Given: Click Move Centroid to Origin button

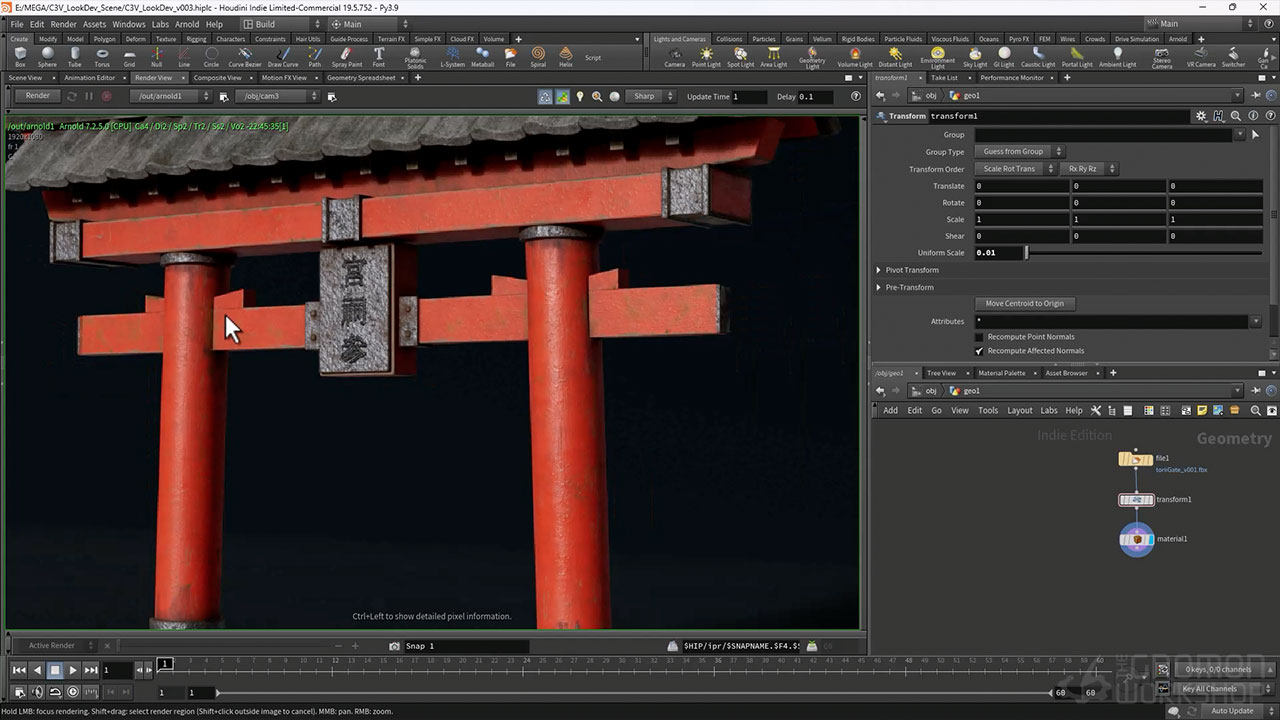Looking at the screenshot, I should [x=1025, y=304].
